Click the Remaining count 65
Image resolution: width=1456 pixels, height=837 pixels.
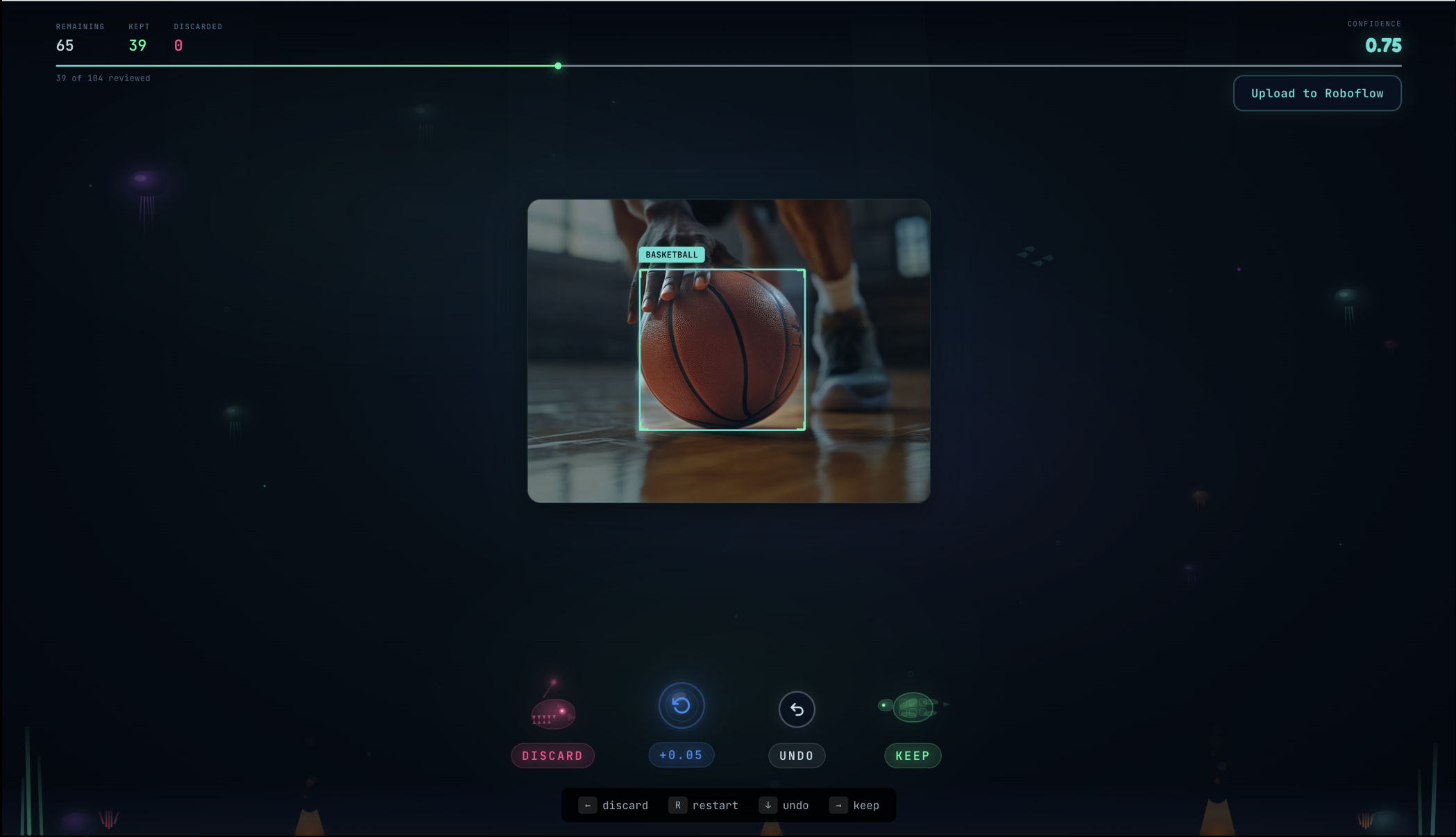[x=65, y=46]
